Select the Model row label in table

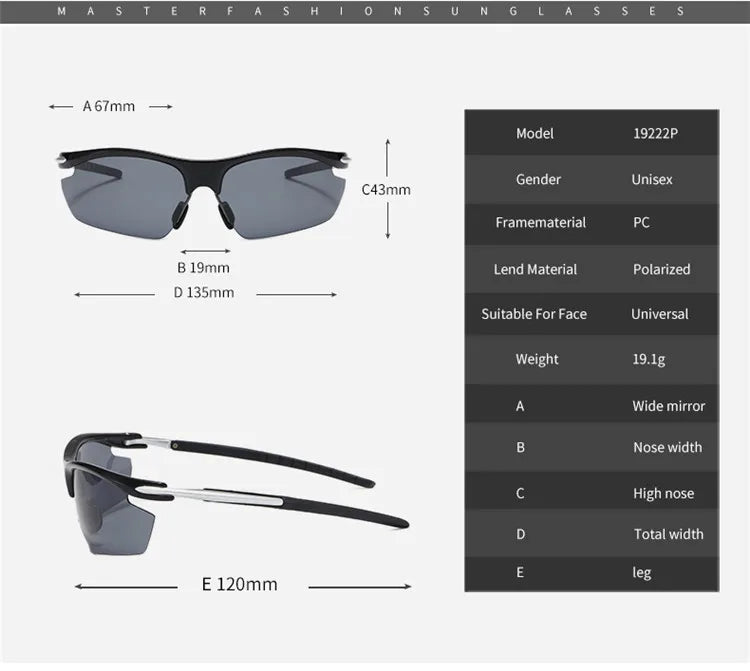click(x=534, y=133)
